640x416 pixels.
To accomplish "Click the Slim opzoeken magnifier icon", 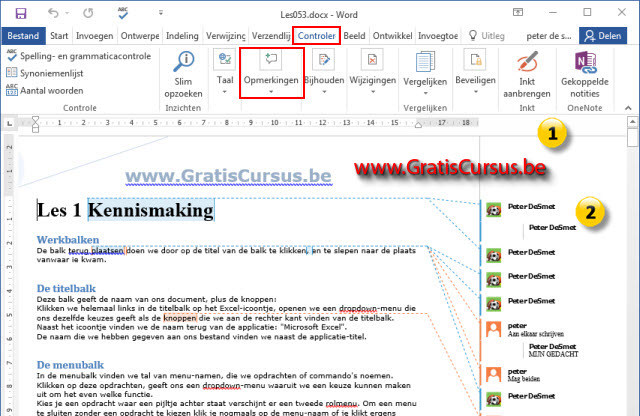I will tap(184, 61).
